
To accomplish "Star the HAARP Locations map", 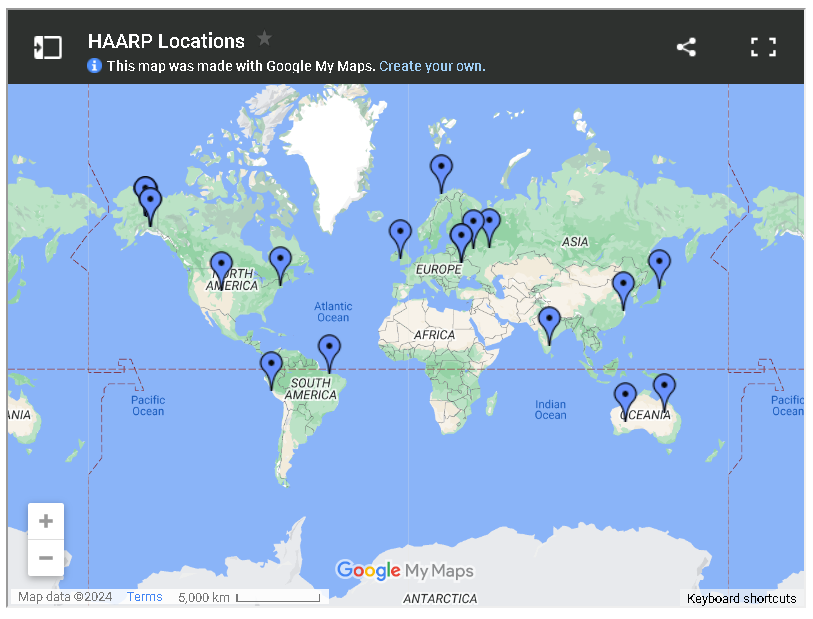I will coord(264,39).
